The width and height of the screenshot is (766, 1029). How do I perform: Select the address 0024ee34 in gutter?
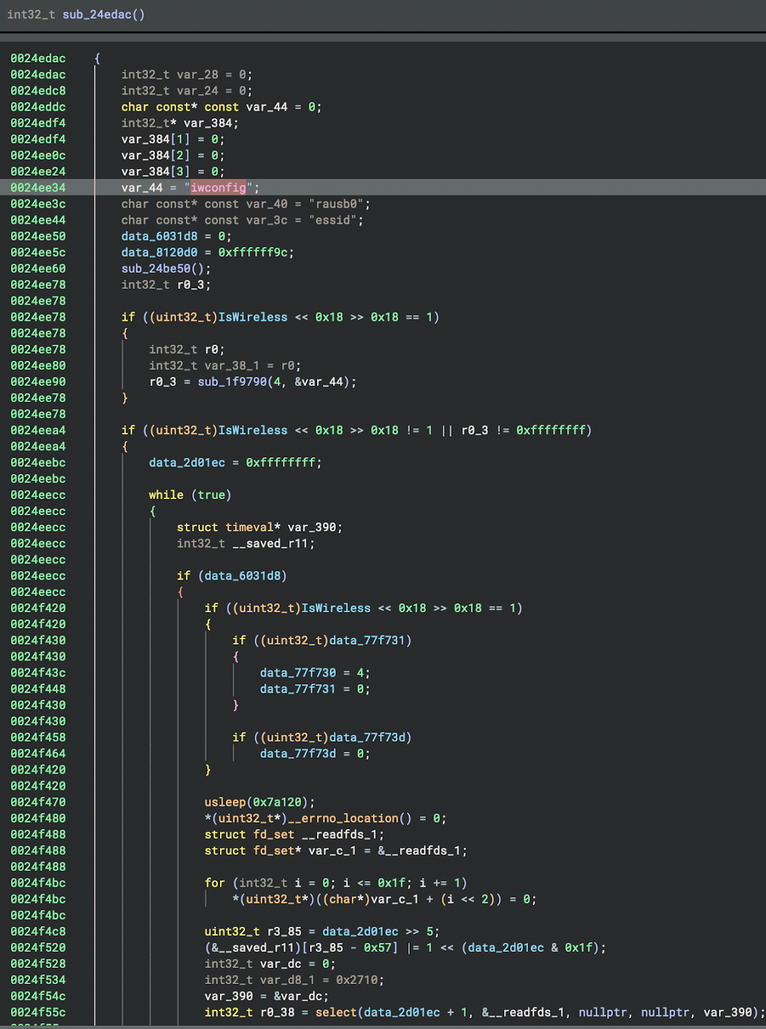(x=38, y=187)
